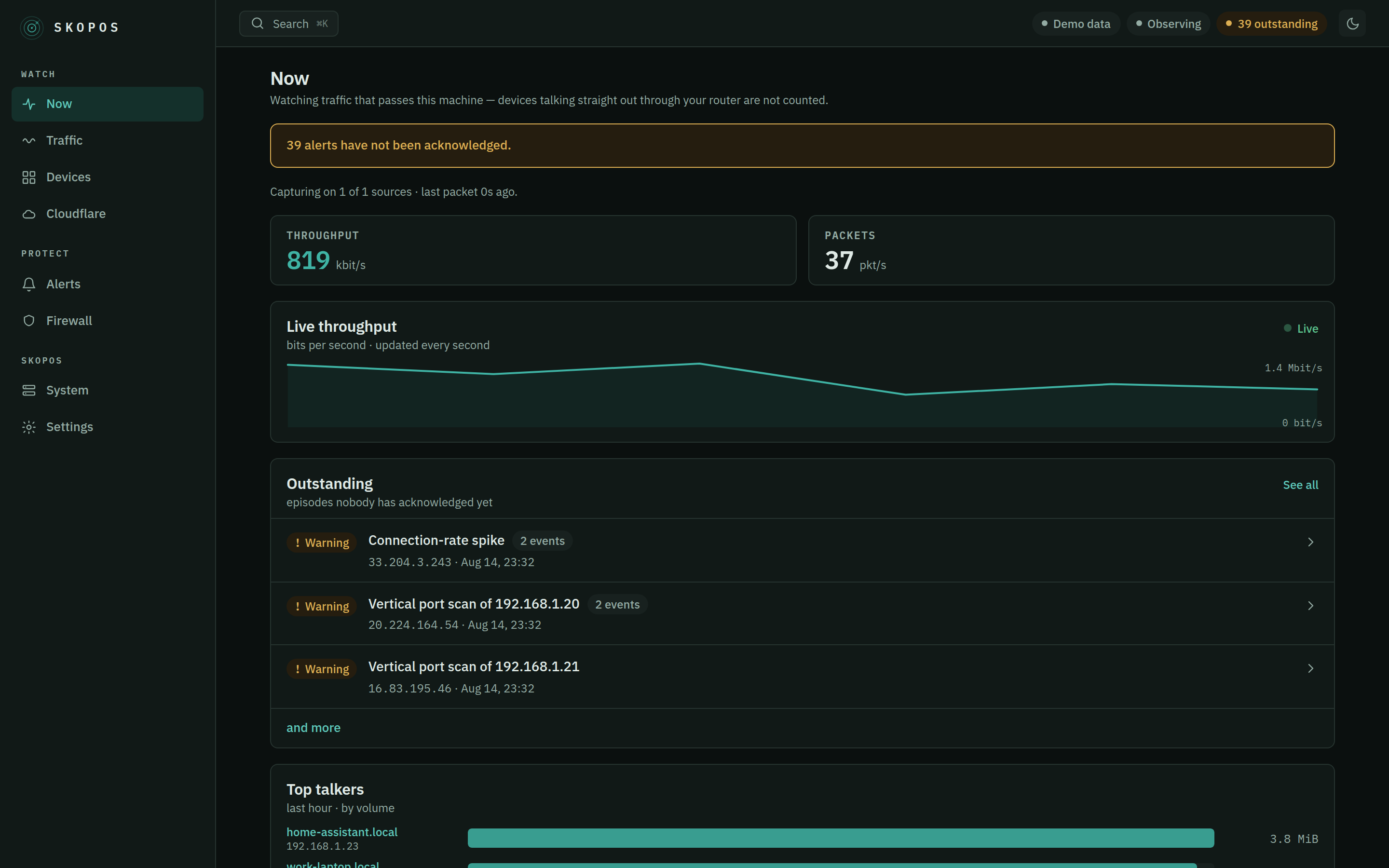Open the Settings page

108,427
